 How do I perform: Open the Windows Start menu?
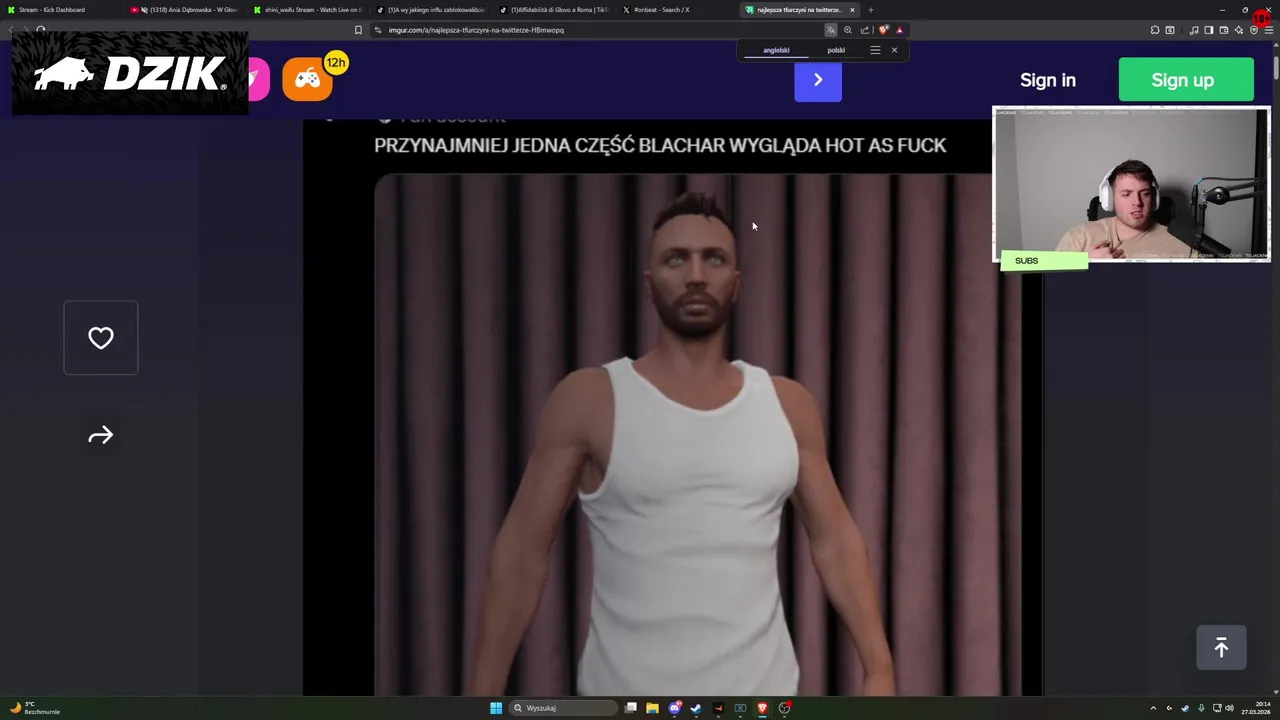pos(496,708)
